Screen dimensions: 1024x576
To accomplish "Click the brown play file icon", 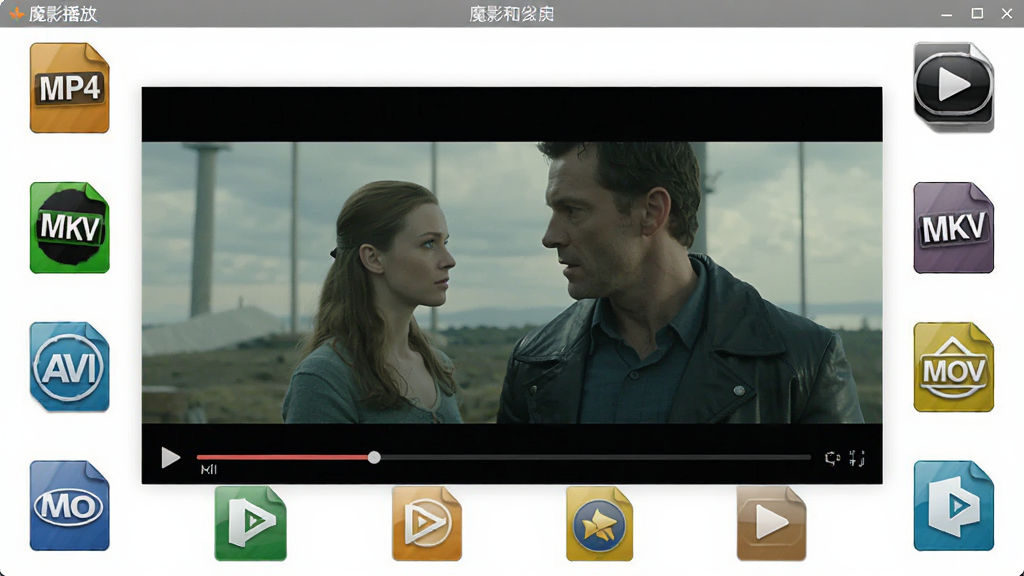I will [771, 523].
